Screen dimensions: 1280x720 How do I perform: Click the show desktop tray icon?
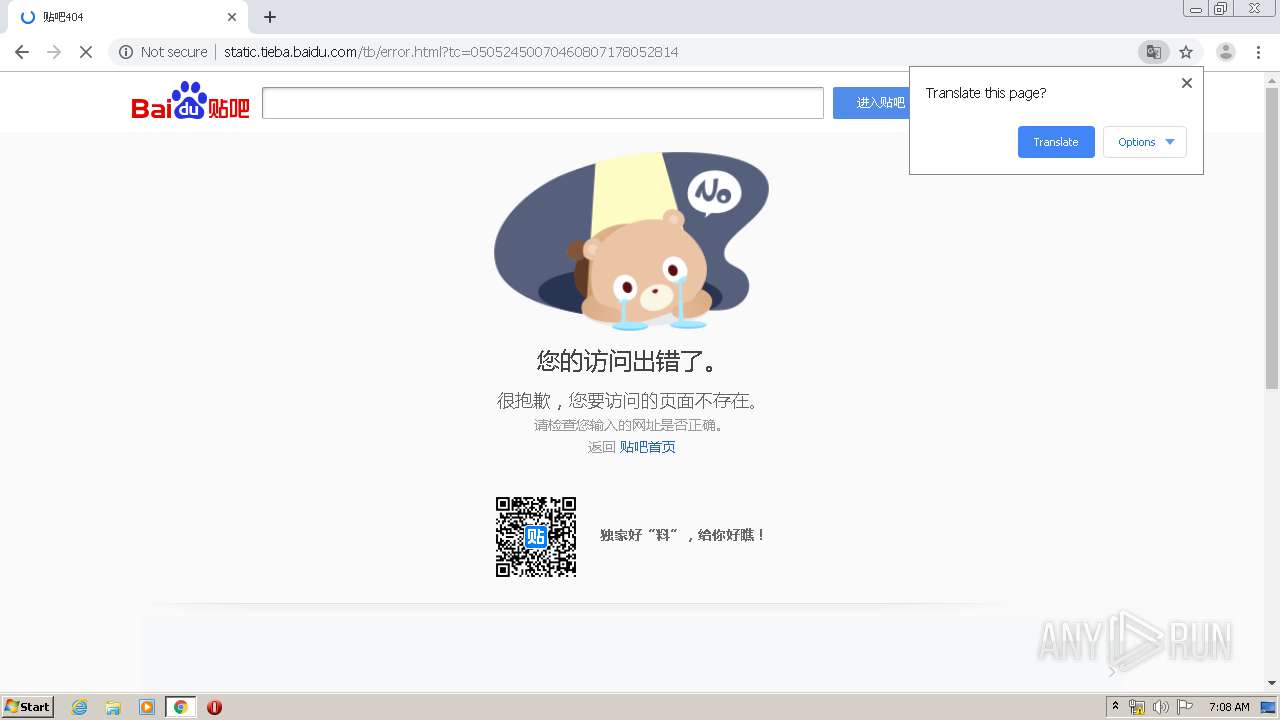1269,707
